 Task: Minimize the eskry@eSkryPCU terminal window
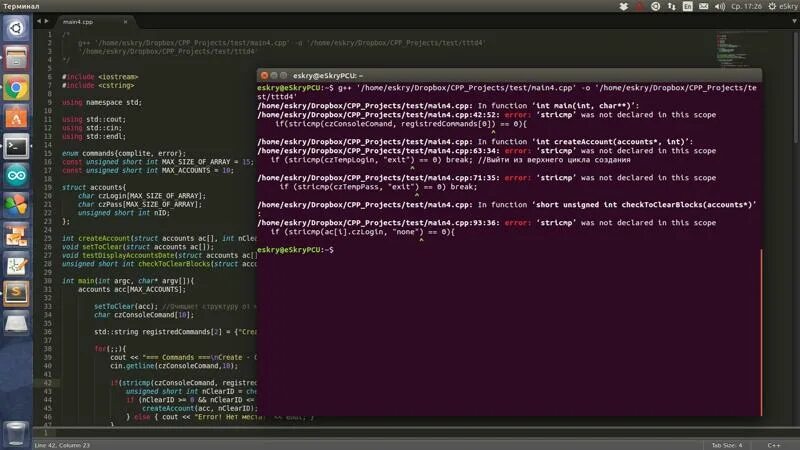274,76
